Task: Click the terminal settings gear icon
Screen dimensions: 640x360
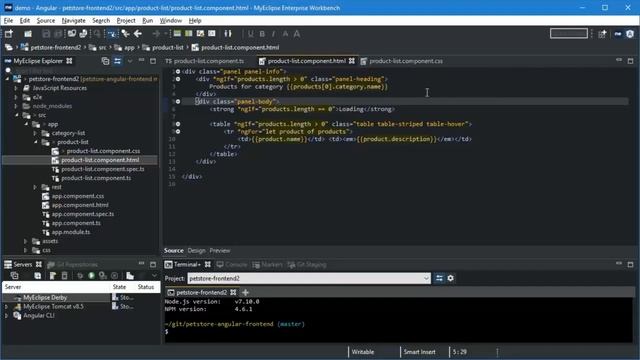Action: tap(451, 278)
